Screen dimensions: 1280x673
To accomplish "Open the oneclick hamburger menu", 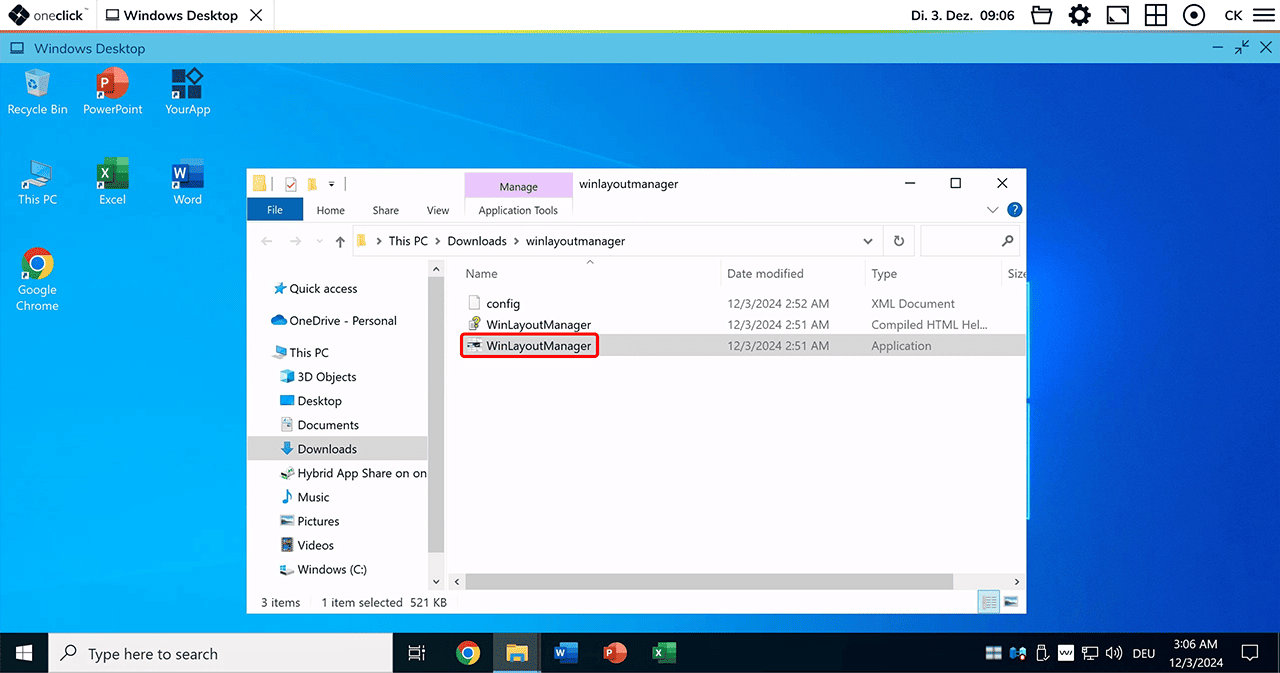I will pyautogui.click(x=1263, y=15).
